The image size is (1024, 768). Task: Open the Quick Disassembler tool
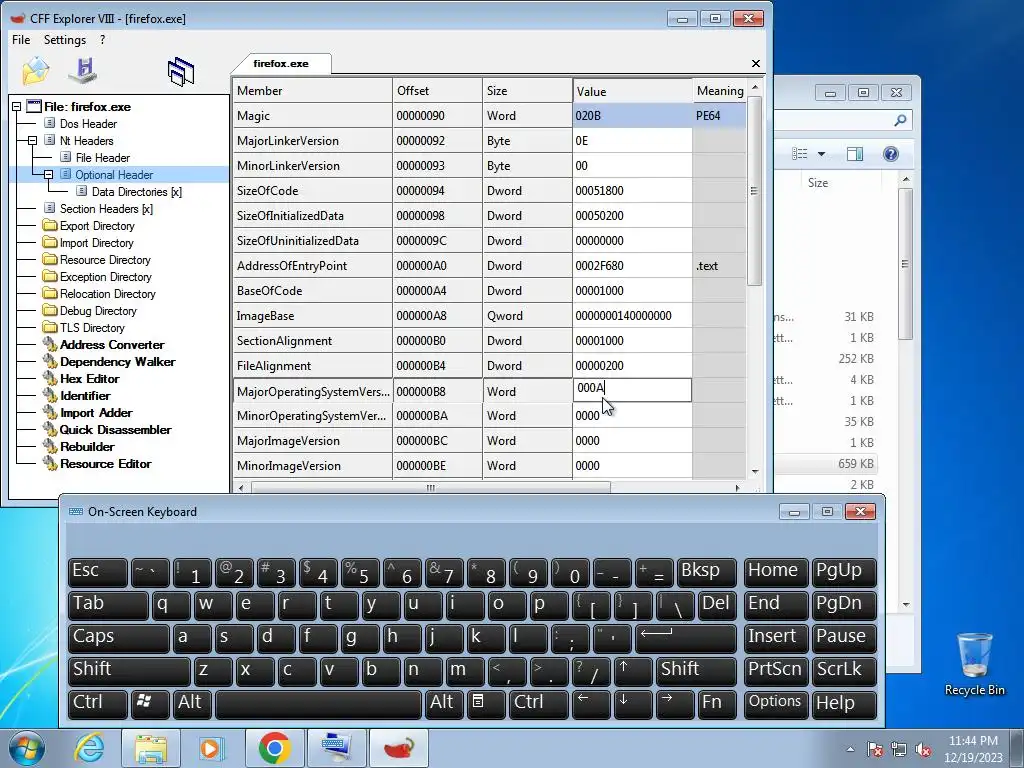[x=116, y=429]
